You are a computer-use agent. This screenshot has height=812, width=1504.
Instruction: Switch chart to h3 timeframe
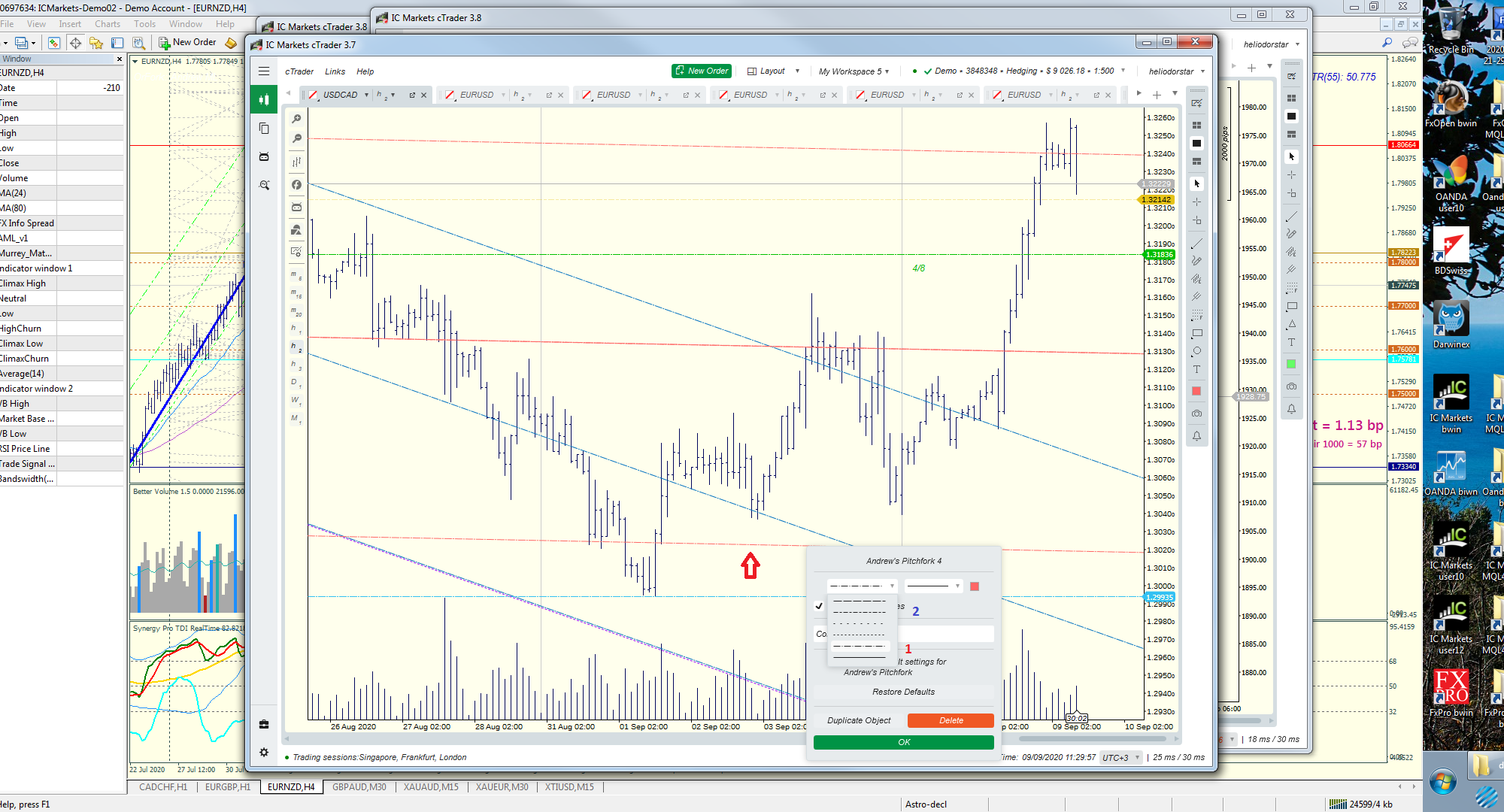pyautogui.click(x=296, y=365)
